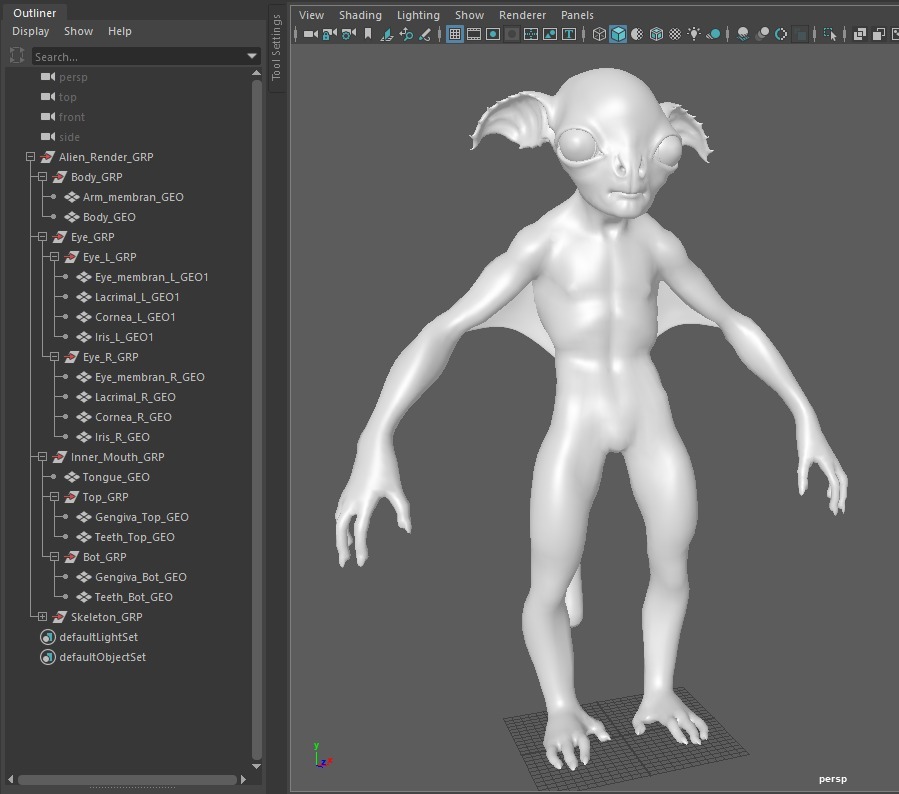Select Cornea_L_GEO1 in the Outliner
Viewport: 899px width, 794px height.
point(135,317)
